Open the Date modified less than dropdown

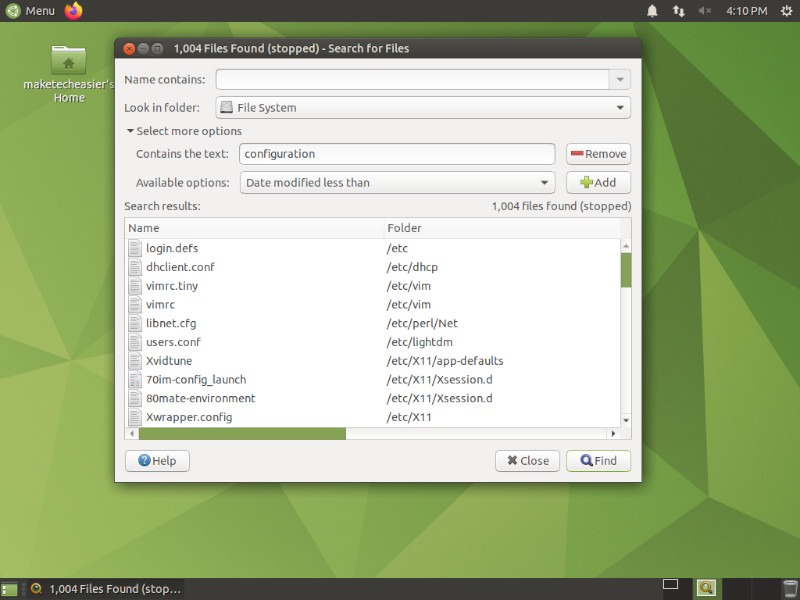tap(397, 182)
